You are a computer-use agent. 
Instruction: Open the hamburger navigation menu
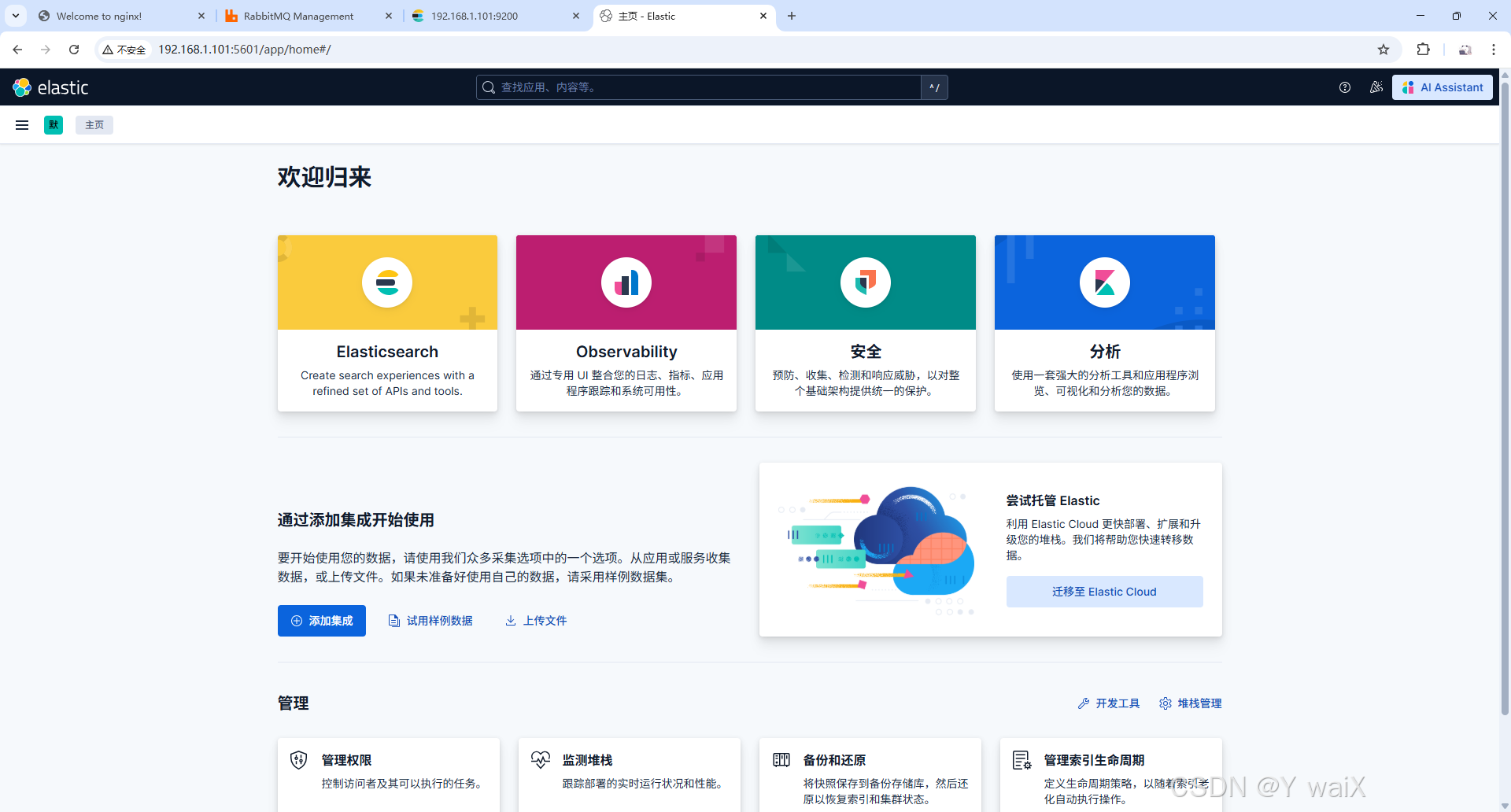[x=22, y=125]
